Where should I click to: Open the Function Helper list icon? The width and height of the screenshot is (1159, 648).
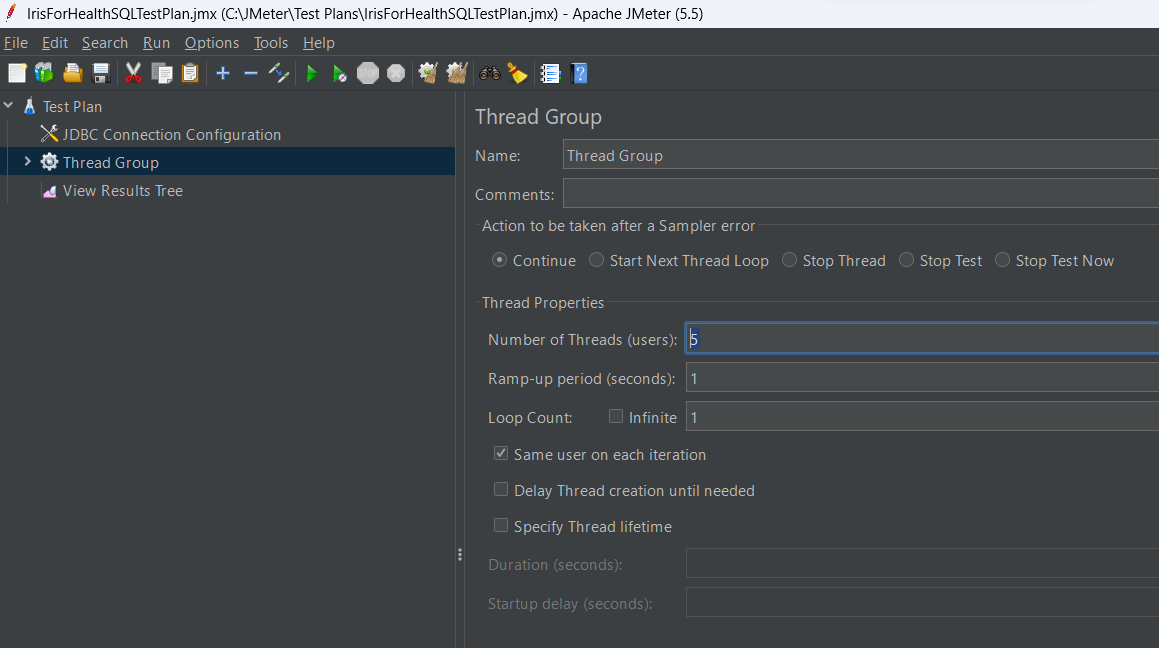tap(550, 73)
